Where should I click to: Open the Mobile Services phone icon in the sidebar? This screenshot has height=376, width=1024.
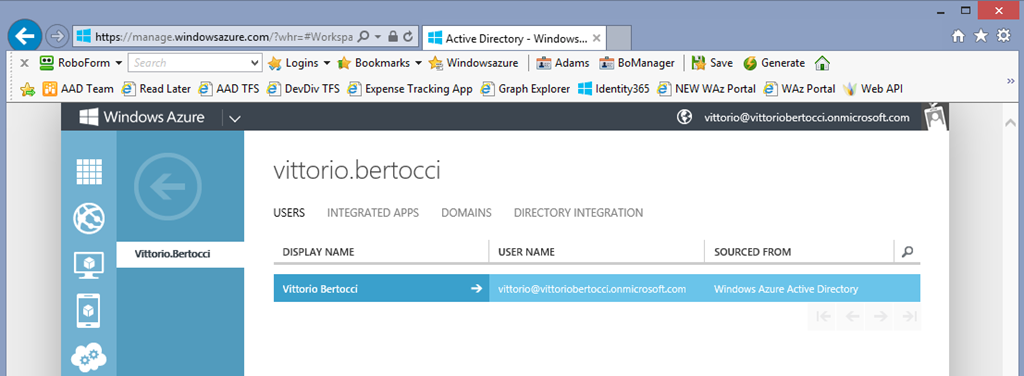(x=88, y=311)
